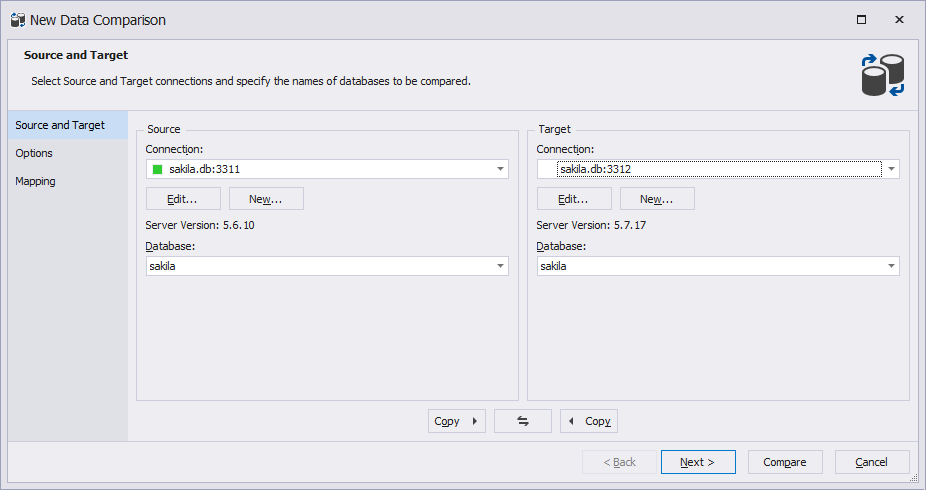Click the Compare button
The height and width of the screenshot is (490, 926).
pos(785,462)
